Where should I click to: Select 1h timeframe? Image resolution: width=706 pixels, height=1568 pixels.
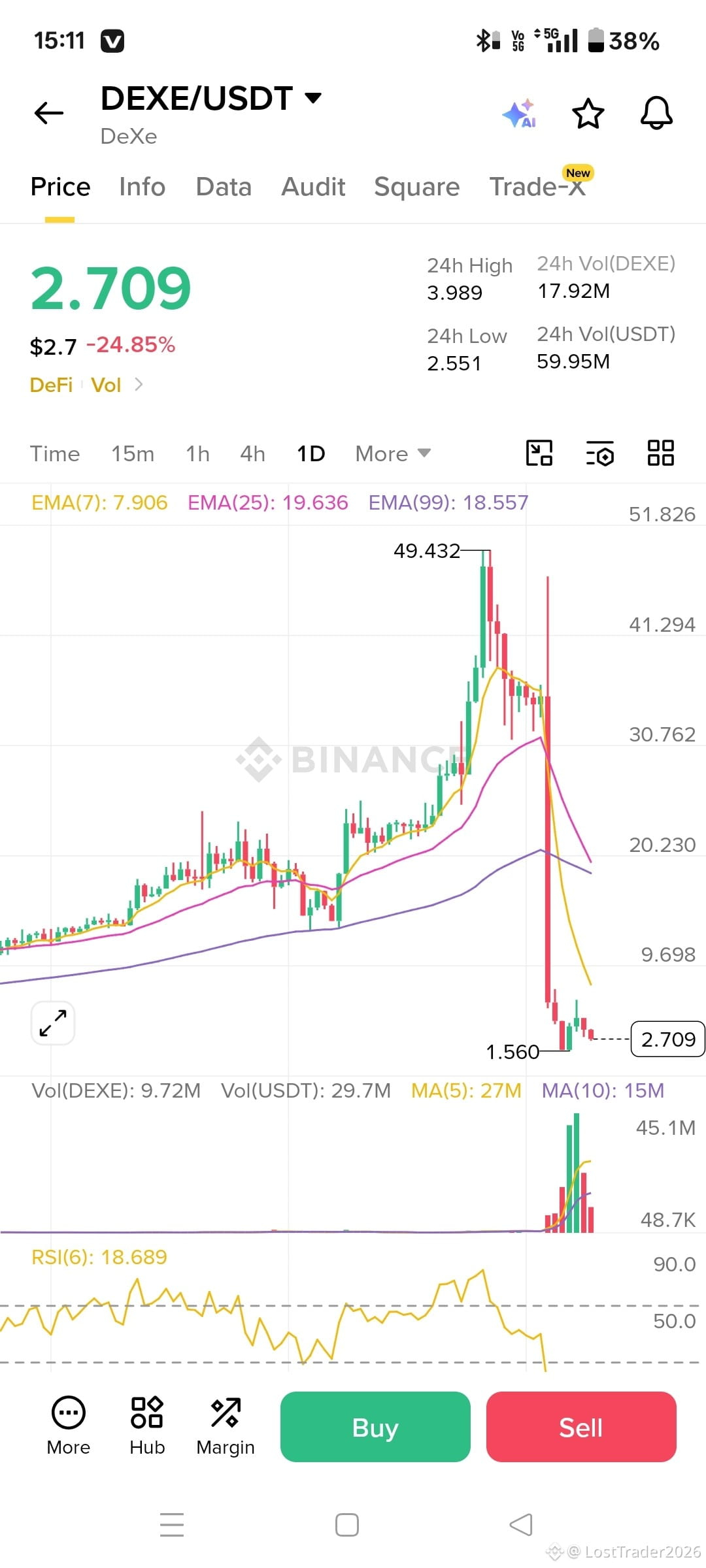click(197, 453)
